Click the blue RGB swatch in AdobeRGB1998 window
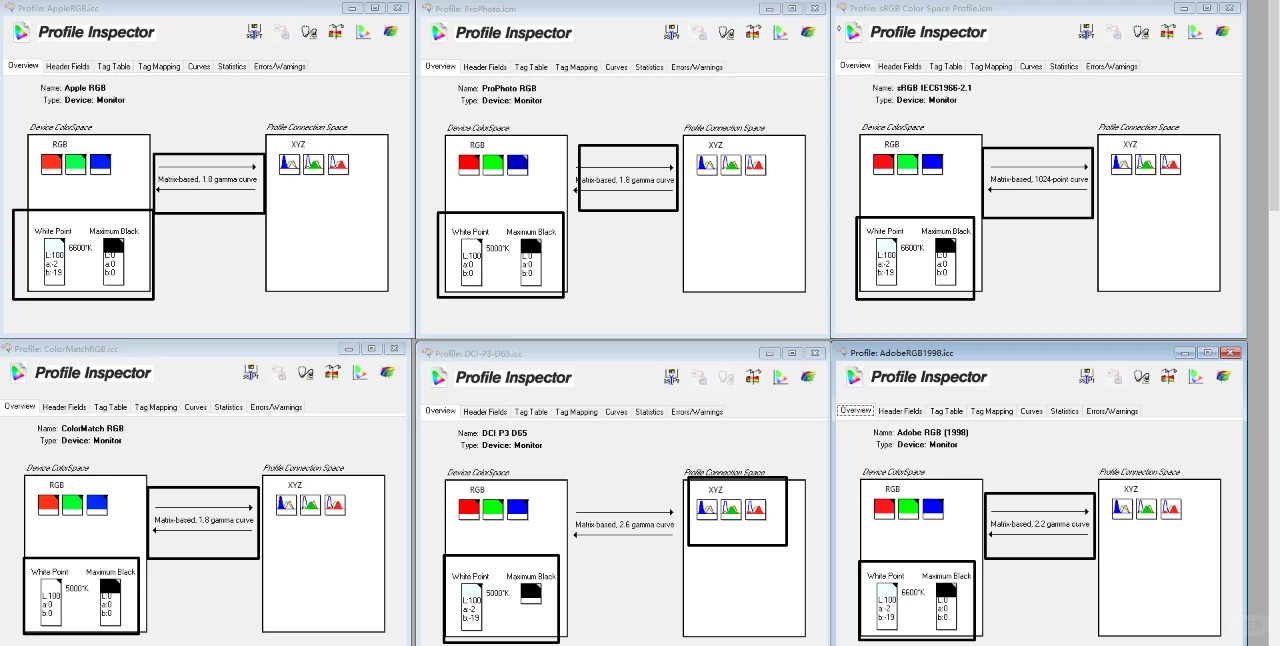Screen dimensions: 1280x646 tap(932, 509)
